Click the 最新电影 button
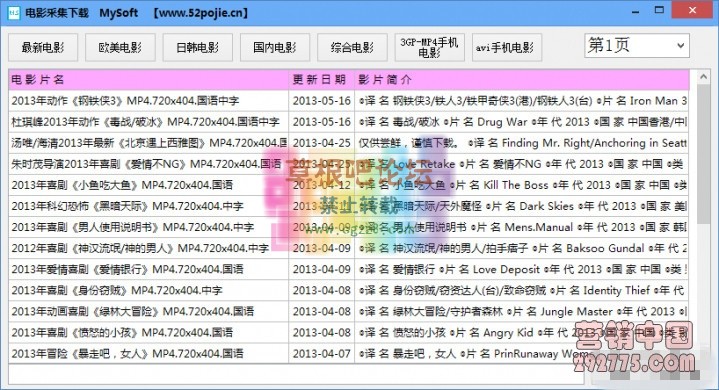Image resolution: width=719 pixels, height=390 pixels. (43, 47)
